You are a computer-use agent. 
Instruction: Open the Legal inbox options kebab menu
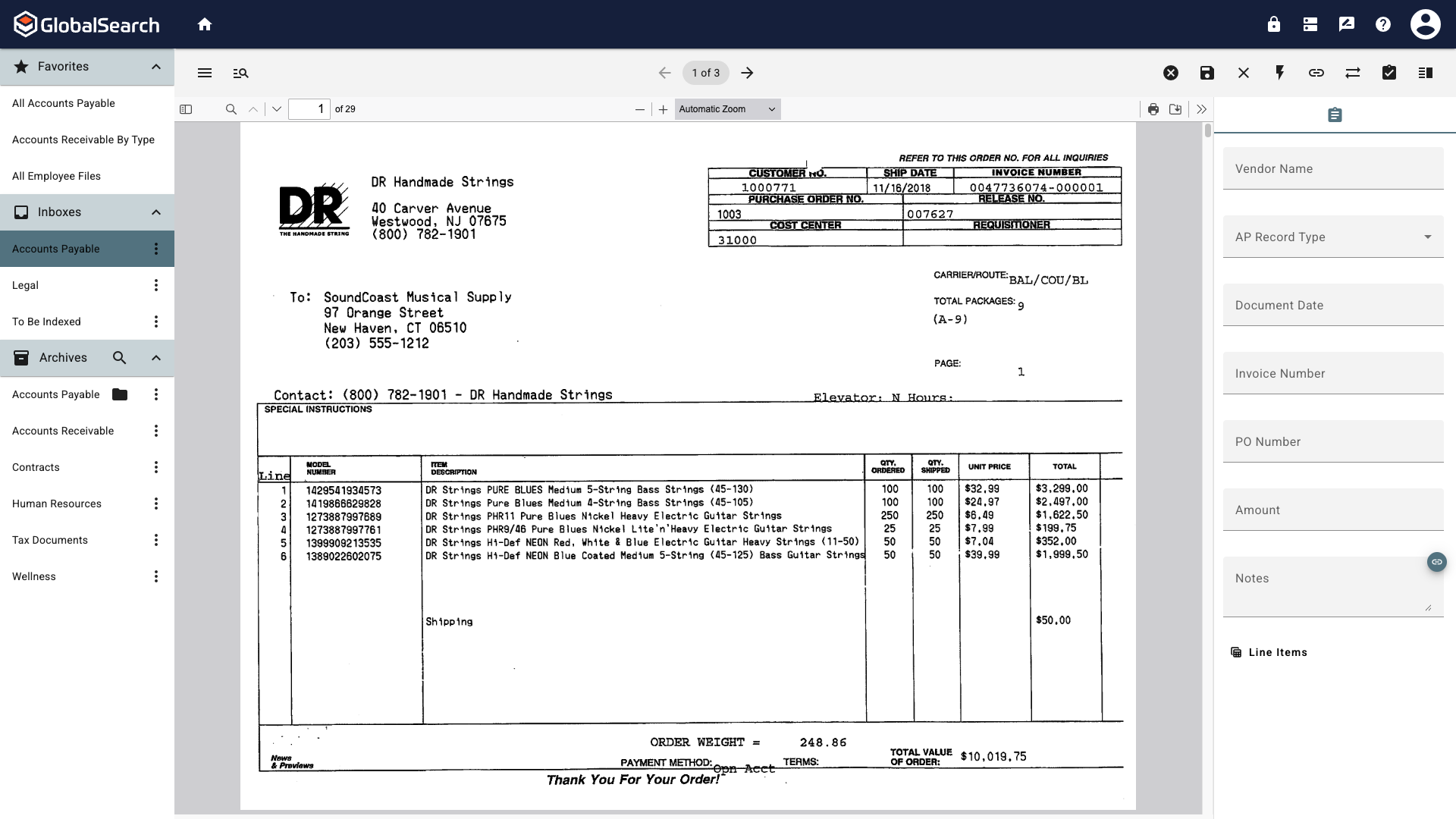tap(155, 284)
